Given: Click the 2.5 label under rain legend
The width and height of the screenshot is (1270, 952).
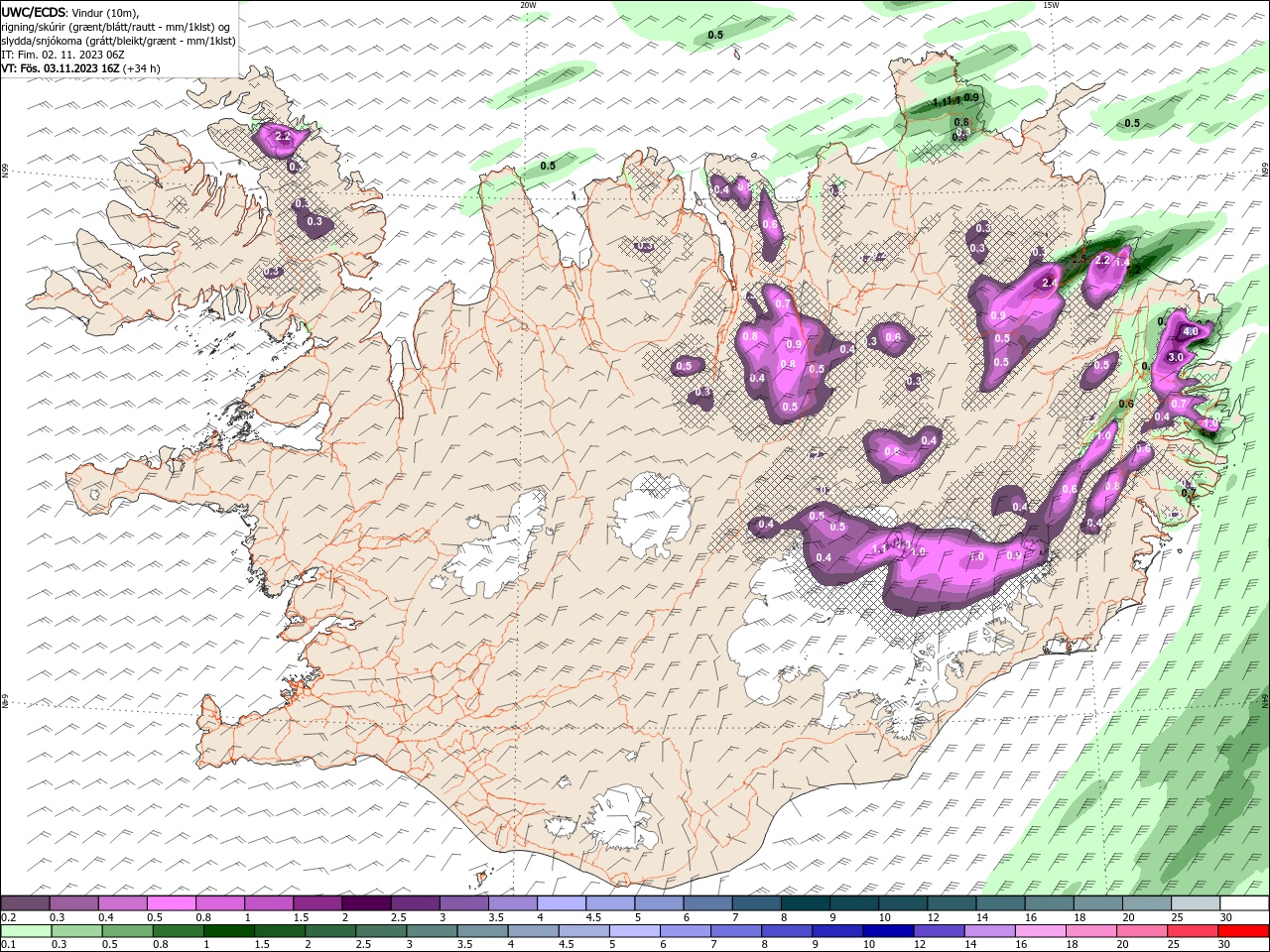Looking at the screenshot, I should (363, 945).
